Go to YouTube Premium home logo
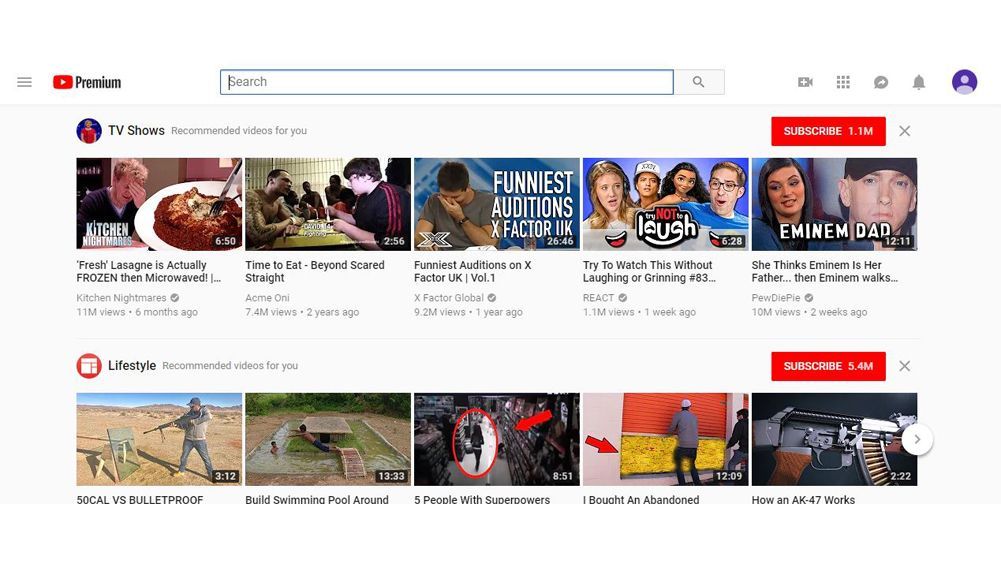 click(87, 82)
